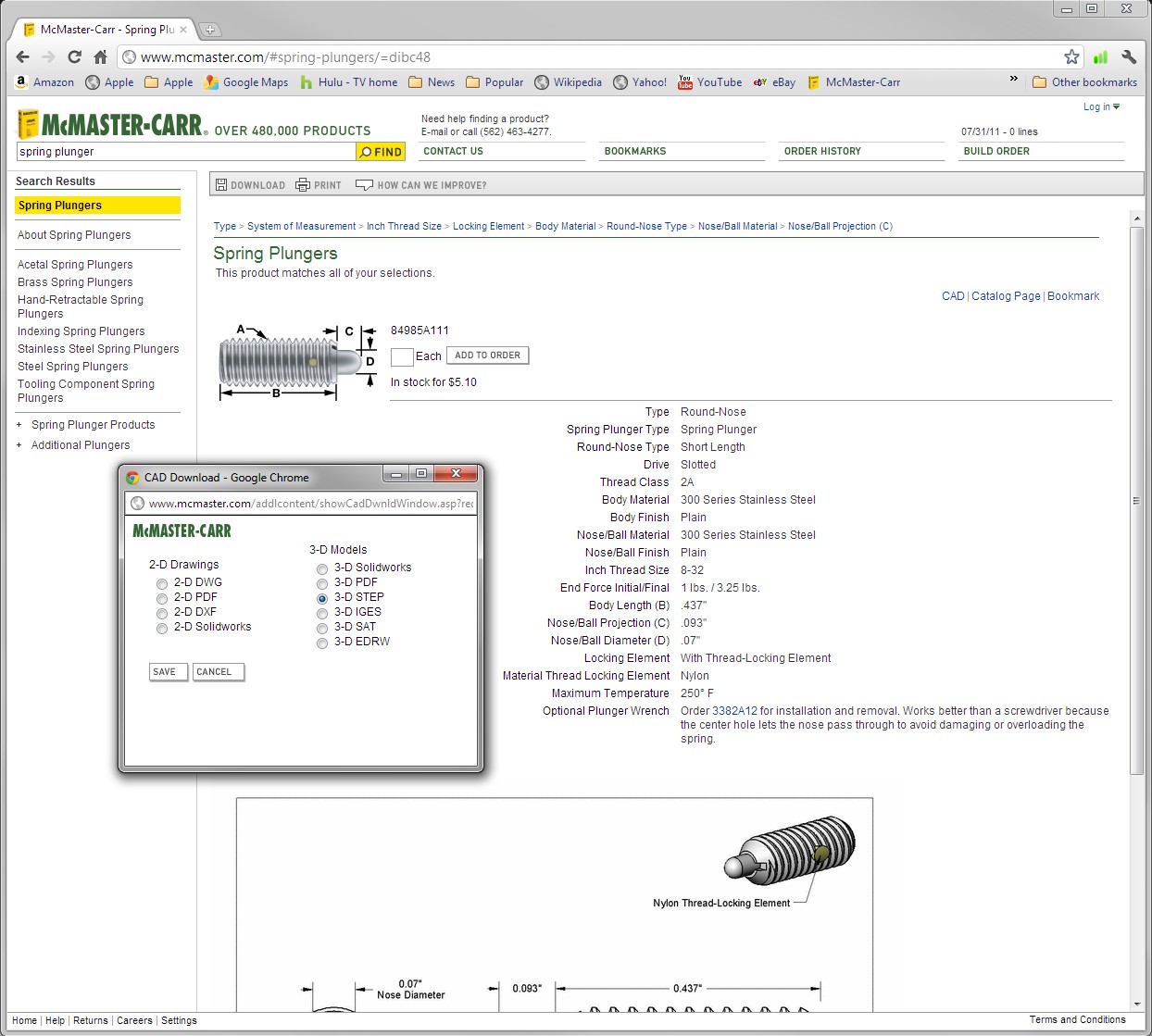Select 3-D IGES model format
This screenshot has height=1036, width=1152.
(x=322, y=613)
